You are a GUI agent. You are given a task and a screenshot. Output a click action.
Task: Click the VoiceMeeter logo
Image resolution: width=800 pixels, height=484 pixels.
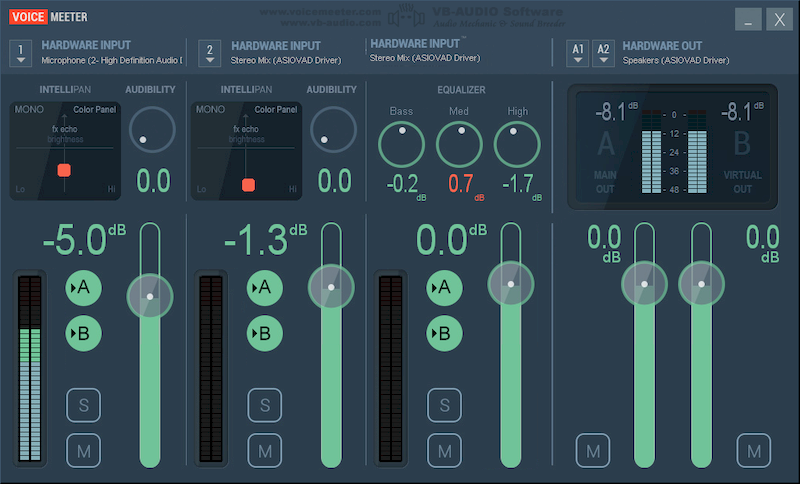point(48,17)
